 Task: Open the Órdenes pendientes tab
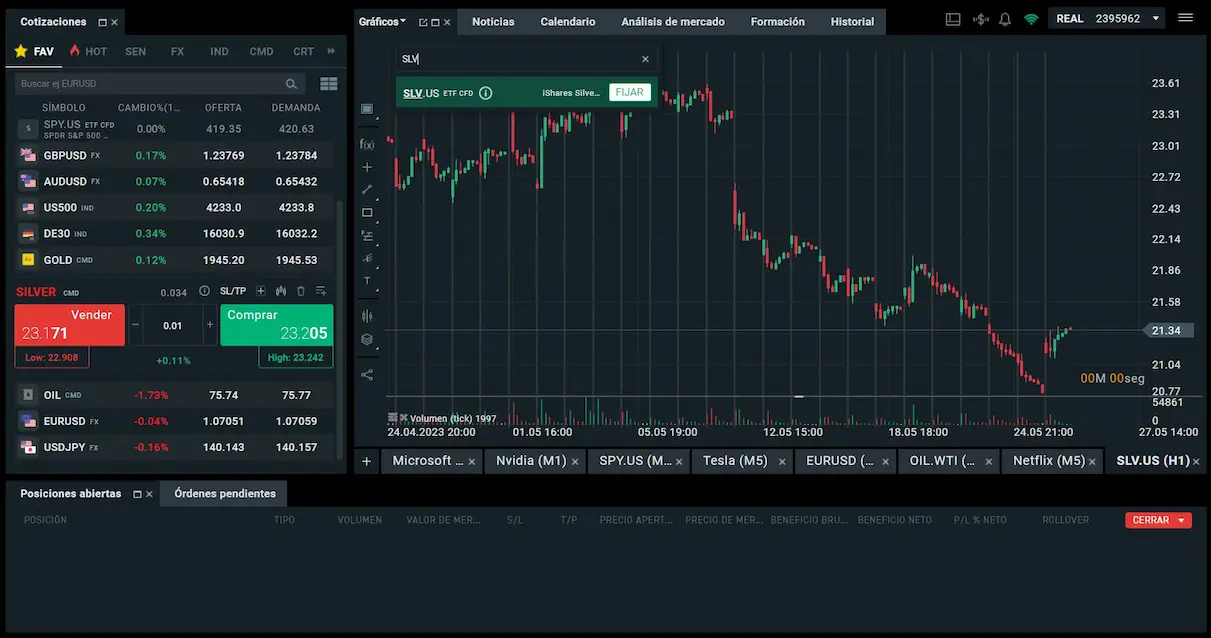pyautogui.click(x=224, y=493)
